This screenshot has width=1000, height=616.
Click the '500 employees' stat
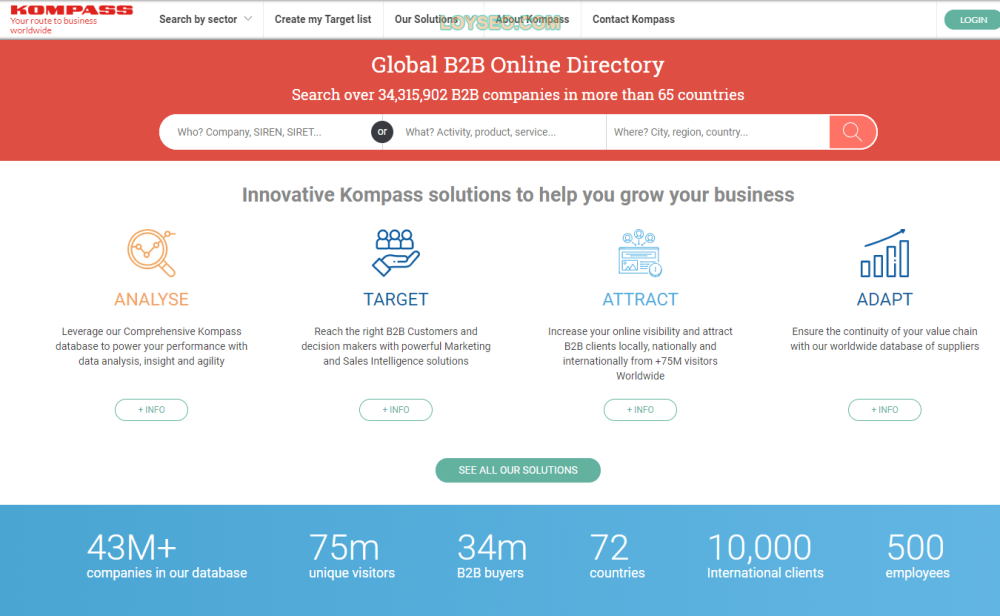[917, 556]
